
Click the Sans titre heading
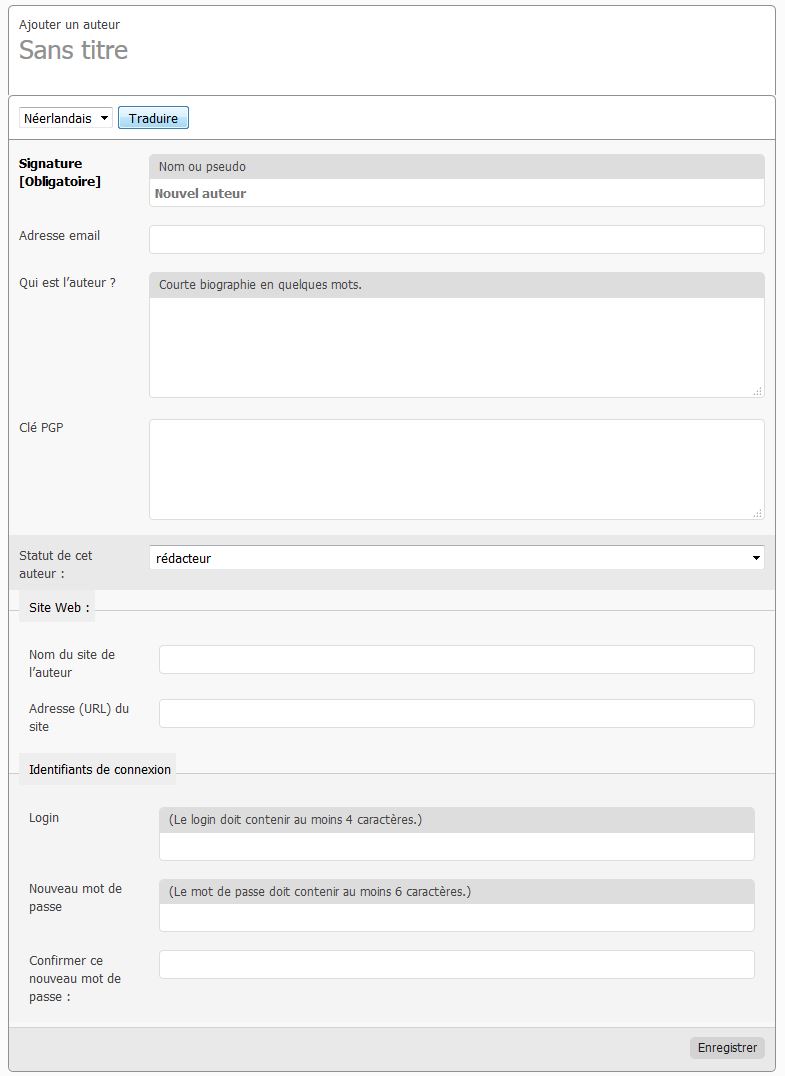point(74,50)
